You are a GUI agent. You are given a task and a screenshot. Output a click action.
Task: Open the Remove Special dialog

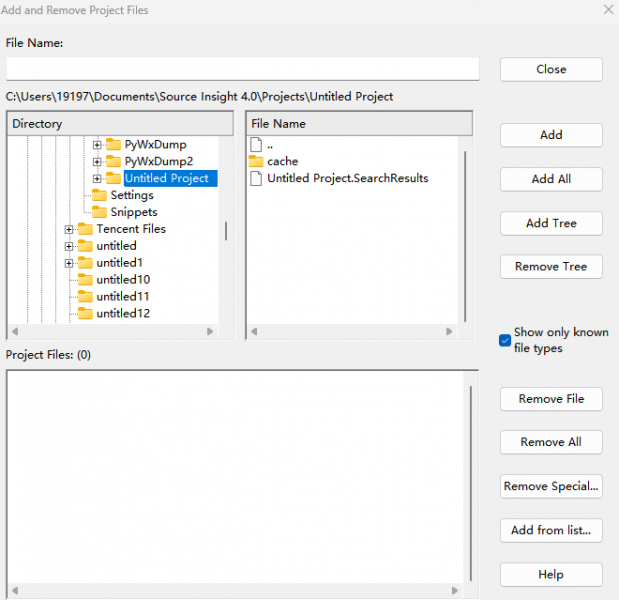tap(551, 486)
